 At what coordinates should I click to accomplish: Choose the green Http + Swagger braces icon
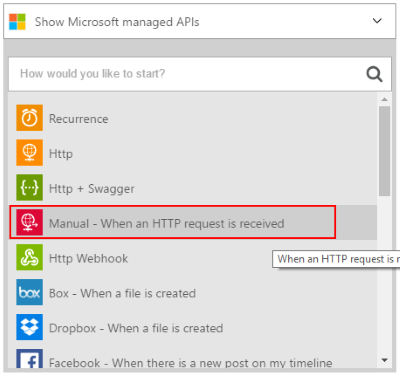tap(29, 187)
